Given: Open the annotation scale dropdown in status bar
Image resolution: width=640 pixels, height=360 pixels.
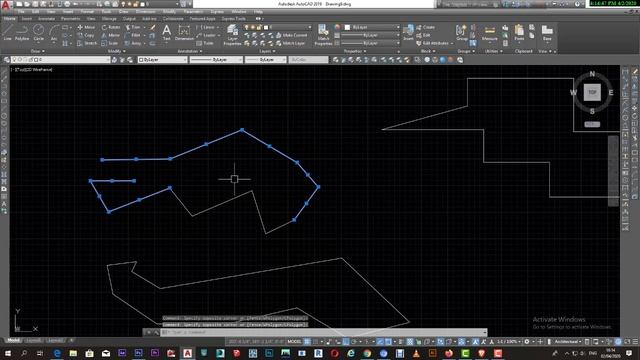Looking at the screenshot, I should pyautogui.click(x=508, y=341).
